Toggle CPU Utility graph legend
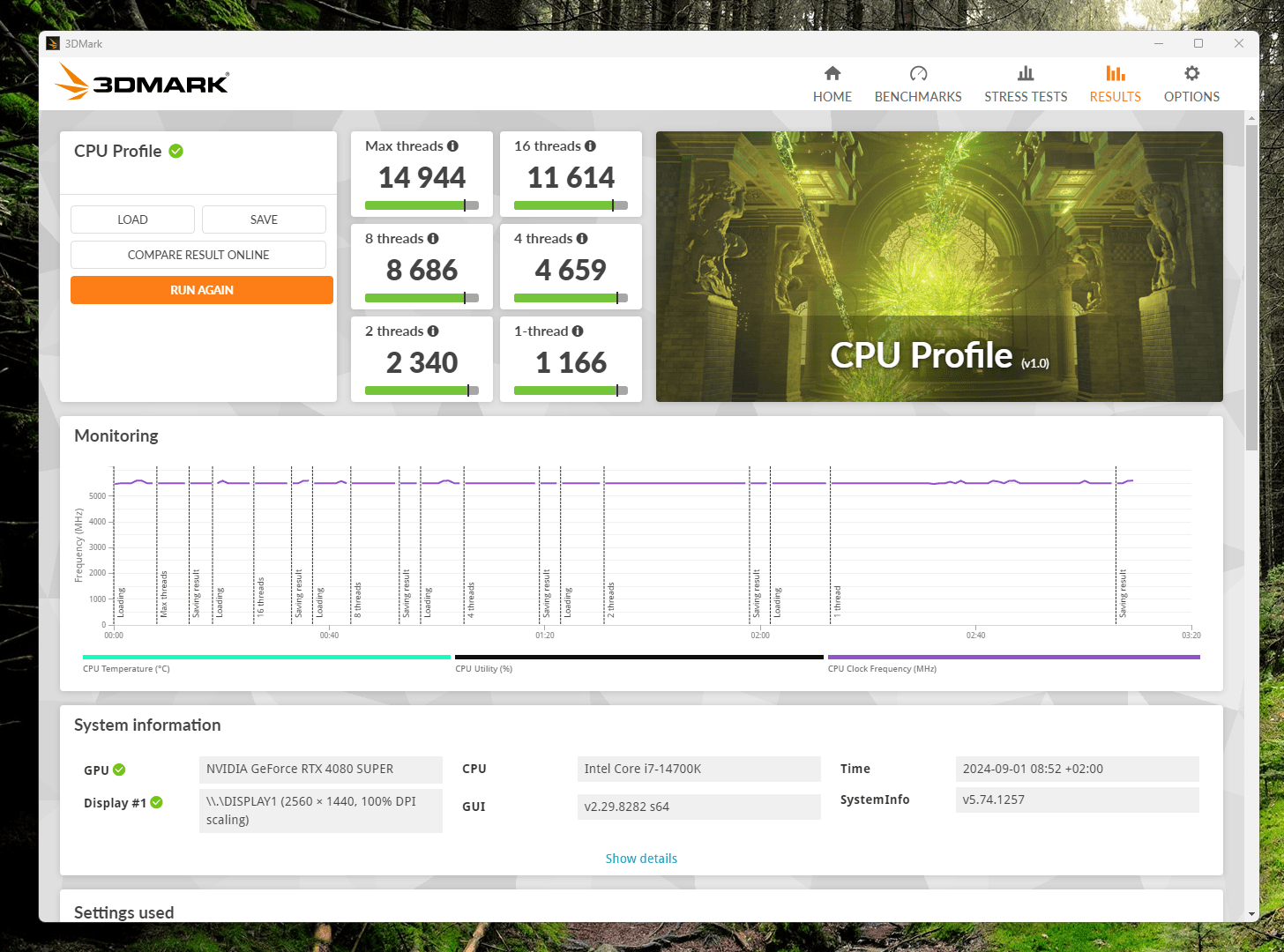 pyautogui.click(x=639, y=663)
